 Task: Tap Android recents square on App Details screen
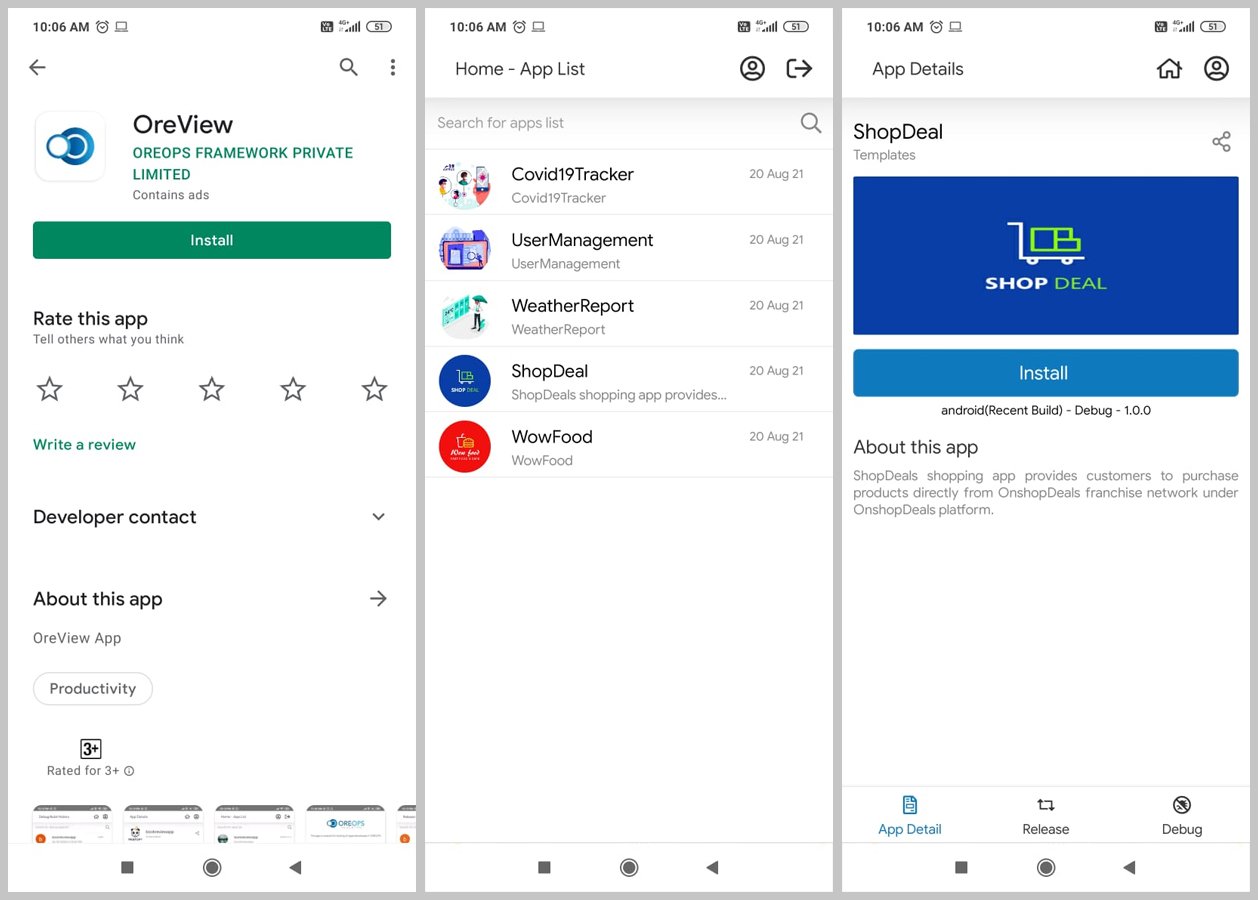tap(961, 868)
